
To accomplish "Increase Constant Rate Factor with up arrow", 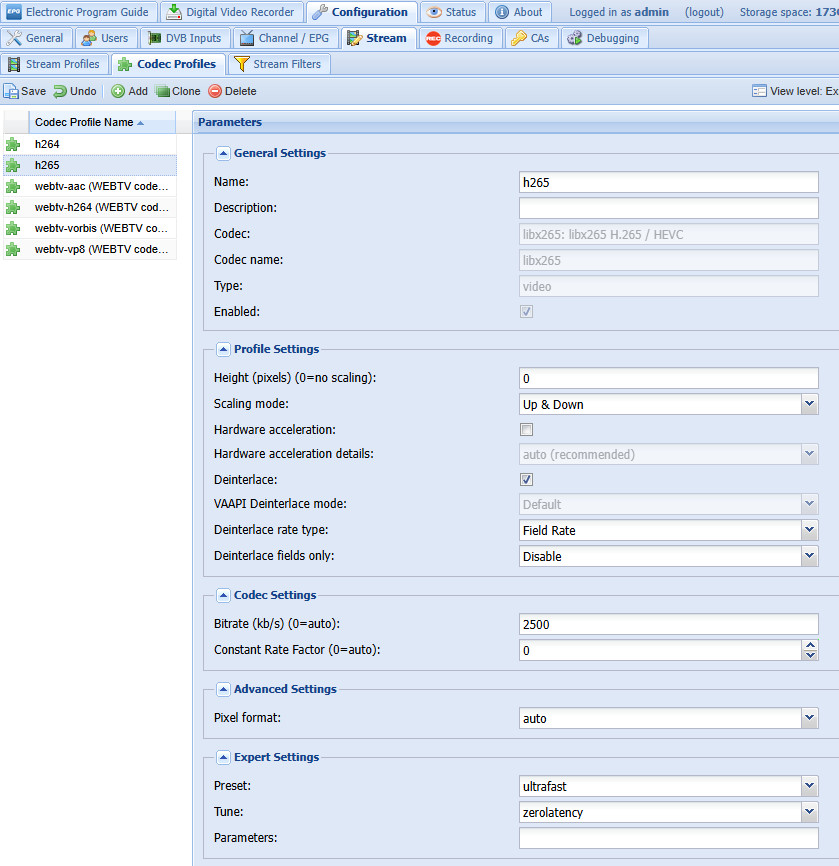I will (x=810, y=645).
